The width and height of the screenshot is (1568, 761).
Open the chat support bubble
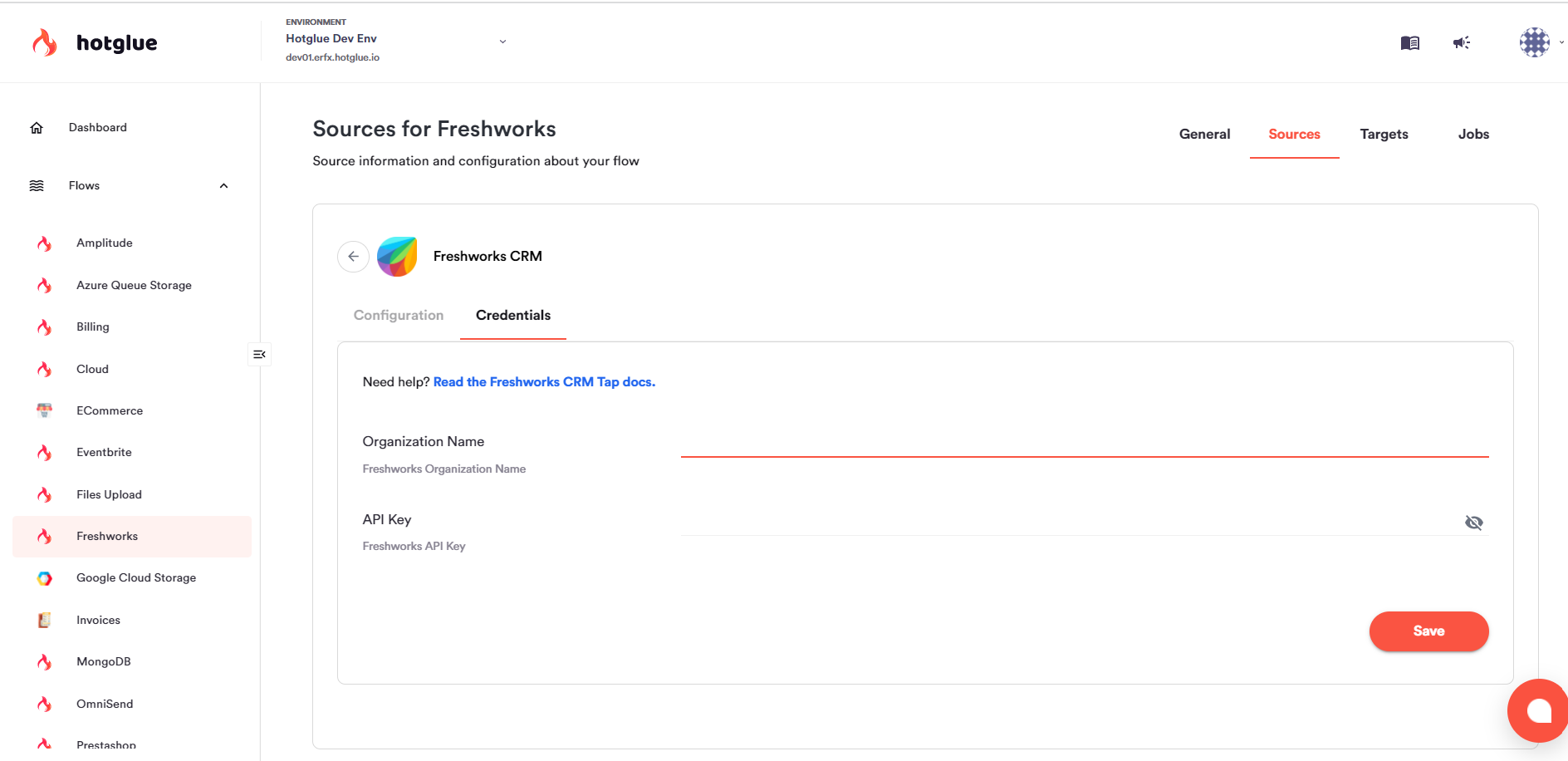coord(1539,711)
